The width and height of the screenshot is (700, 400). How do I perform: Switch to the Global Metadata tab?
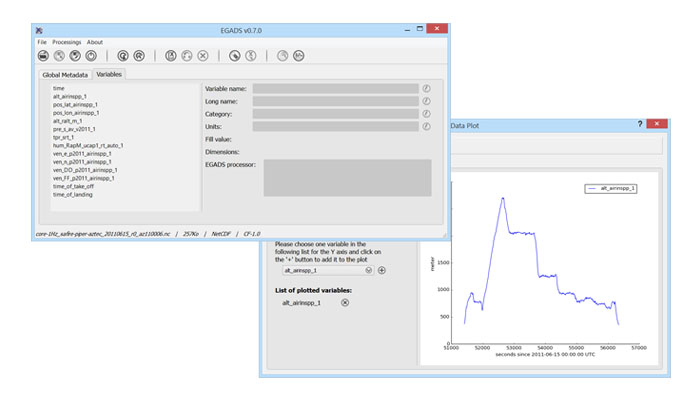[64, 74]
